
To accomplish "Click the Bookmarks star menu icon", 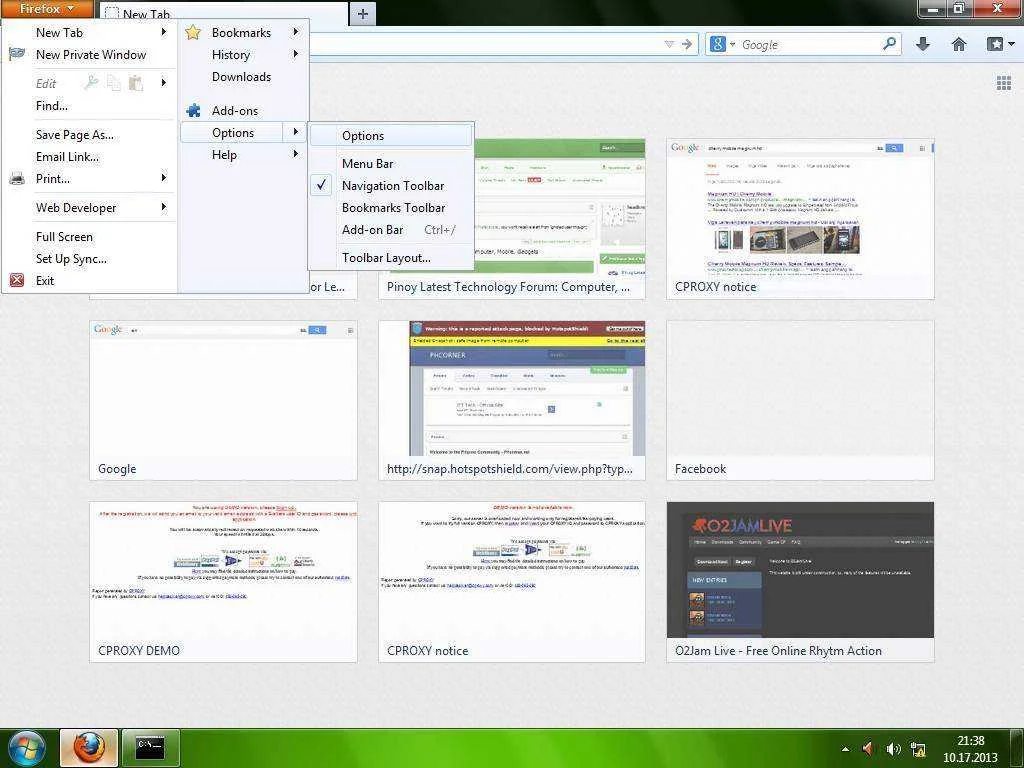I will [x=193, y=32].
